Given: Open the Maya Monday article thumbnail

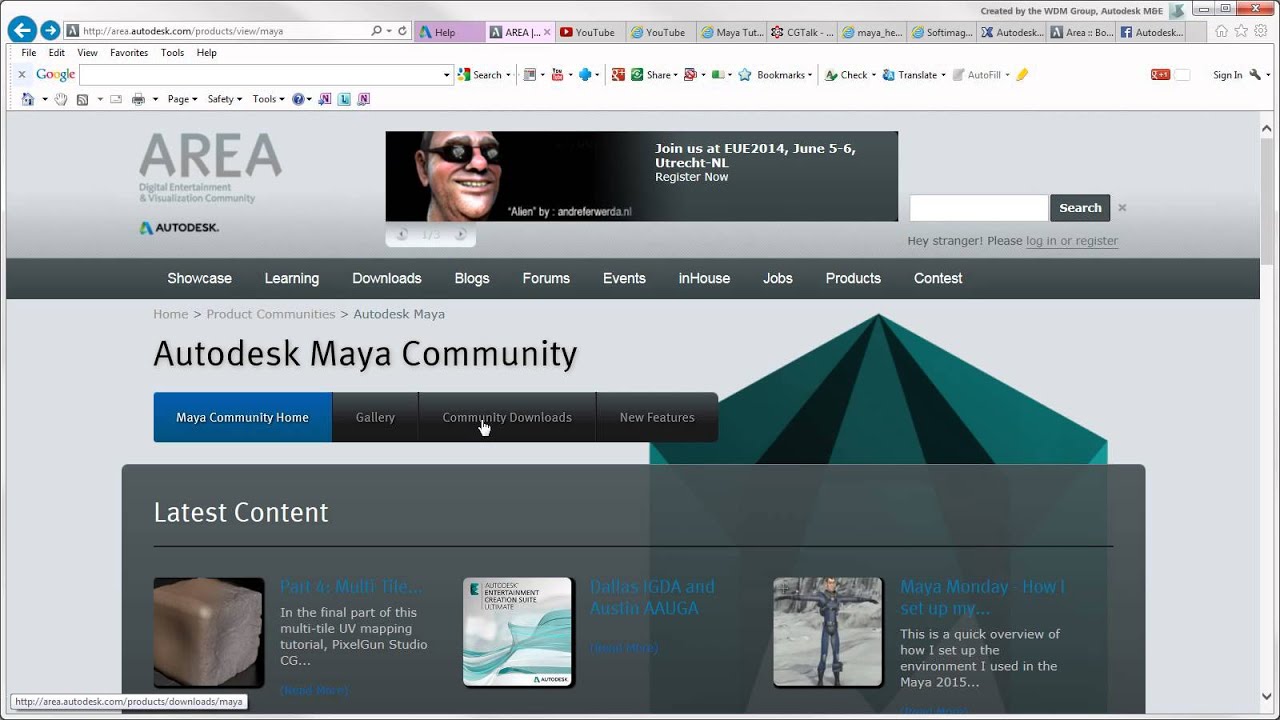Looking at the screenshot, I should pyautogui.click(x=828, y=632).
